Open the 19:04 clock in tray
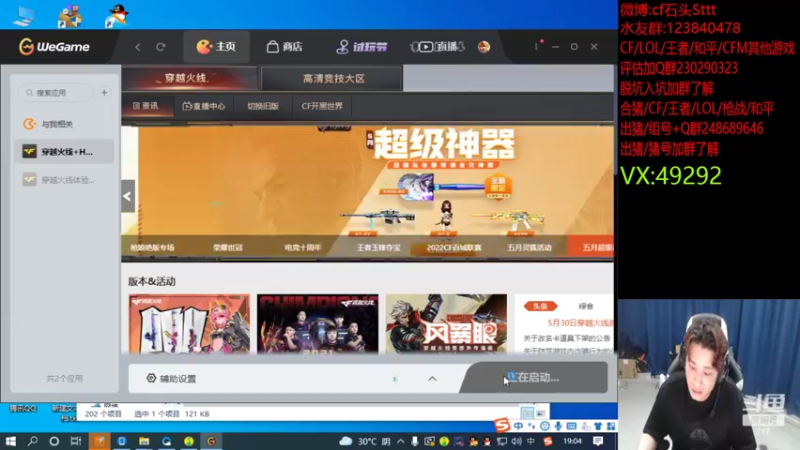This screenshot has height=450, width=800. (572, 441)
